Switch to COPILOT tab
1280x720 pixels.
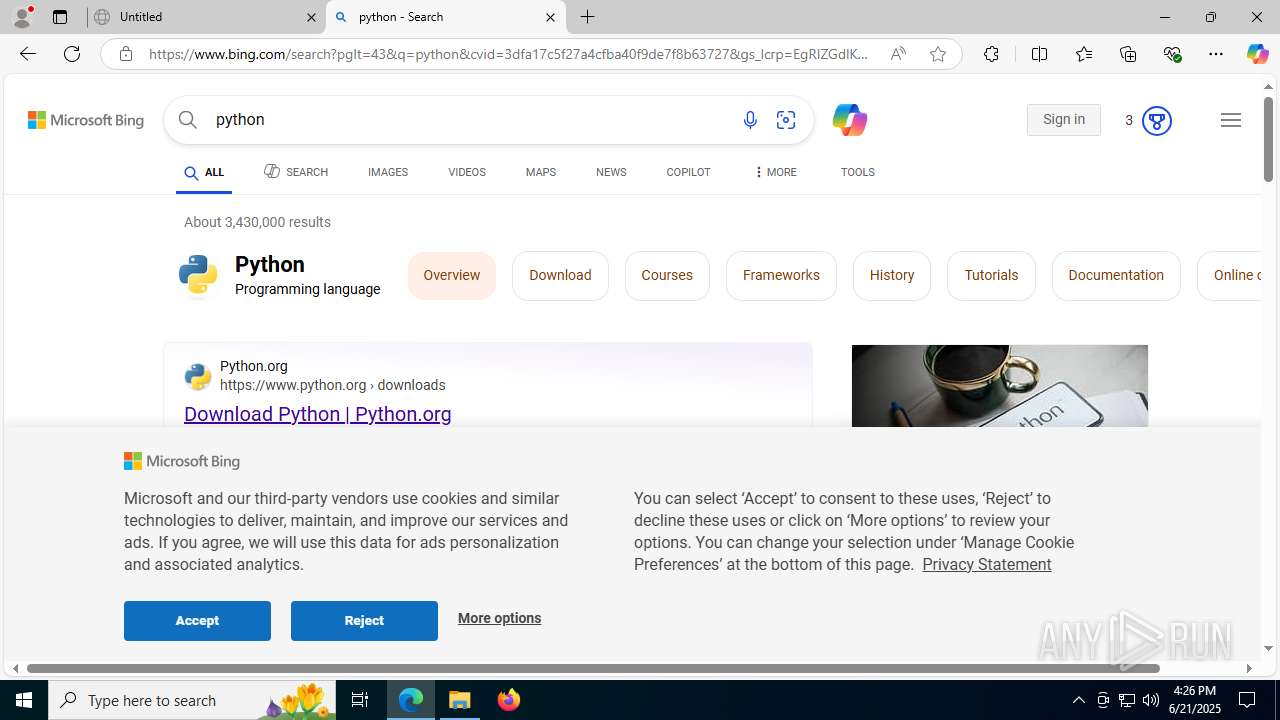(688, 172)
